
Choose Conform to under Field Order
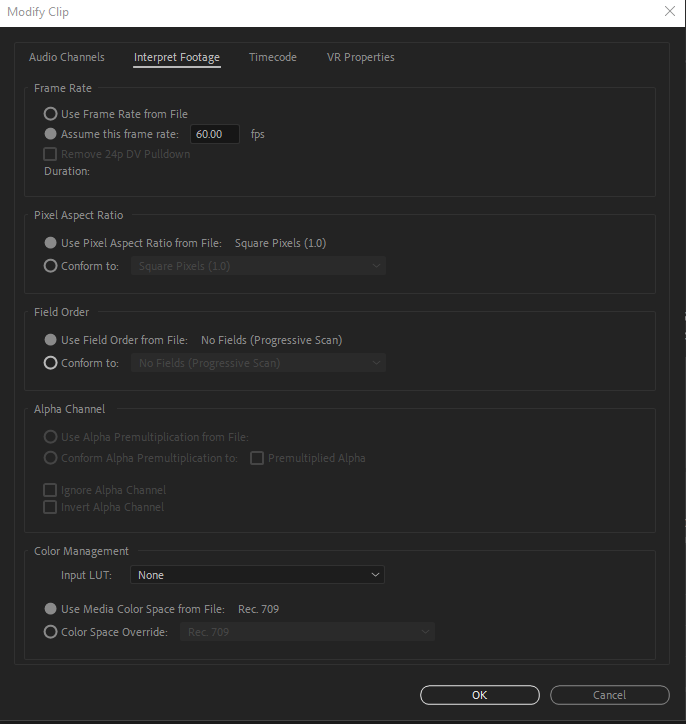(x=51, y=363)
